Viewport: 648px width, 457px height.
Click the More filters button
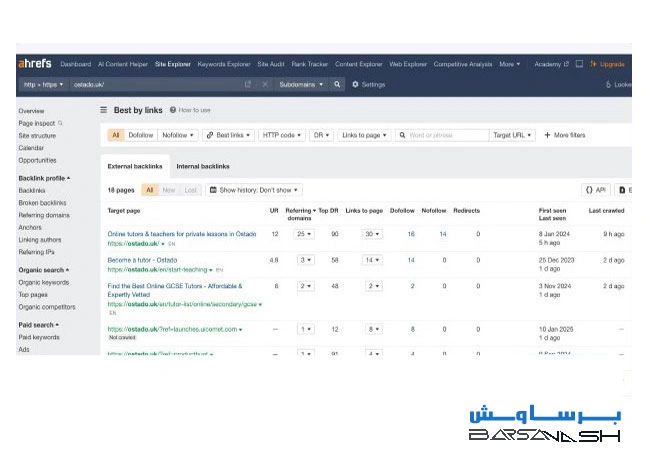565,135
